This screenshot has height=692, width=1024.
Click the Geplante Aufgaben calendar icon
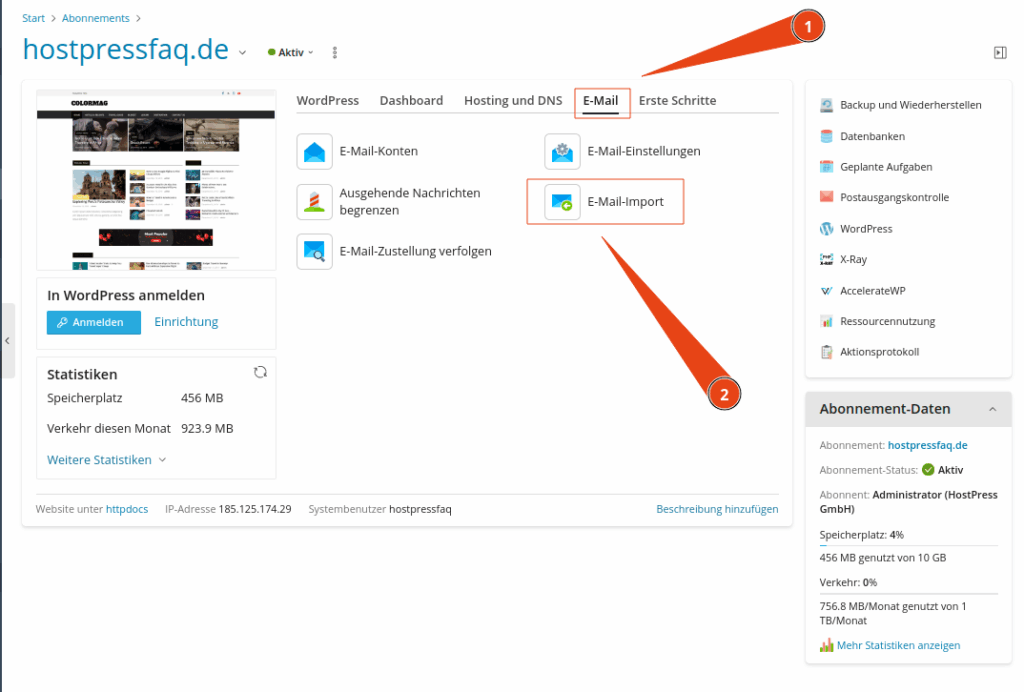[x=826, y=167]
